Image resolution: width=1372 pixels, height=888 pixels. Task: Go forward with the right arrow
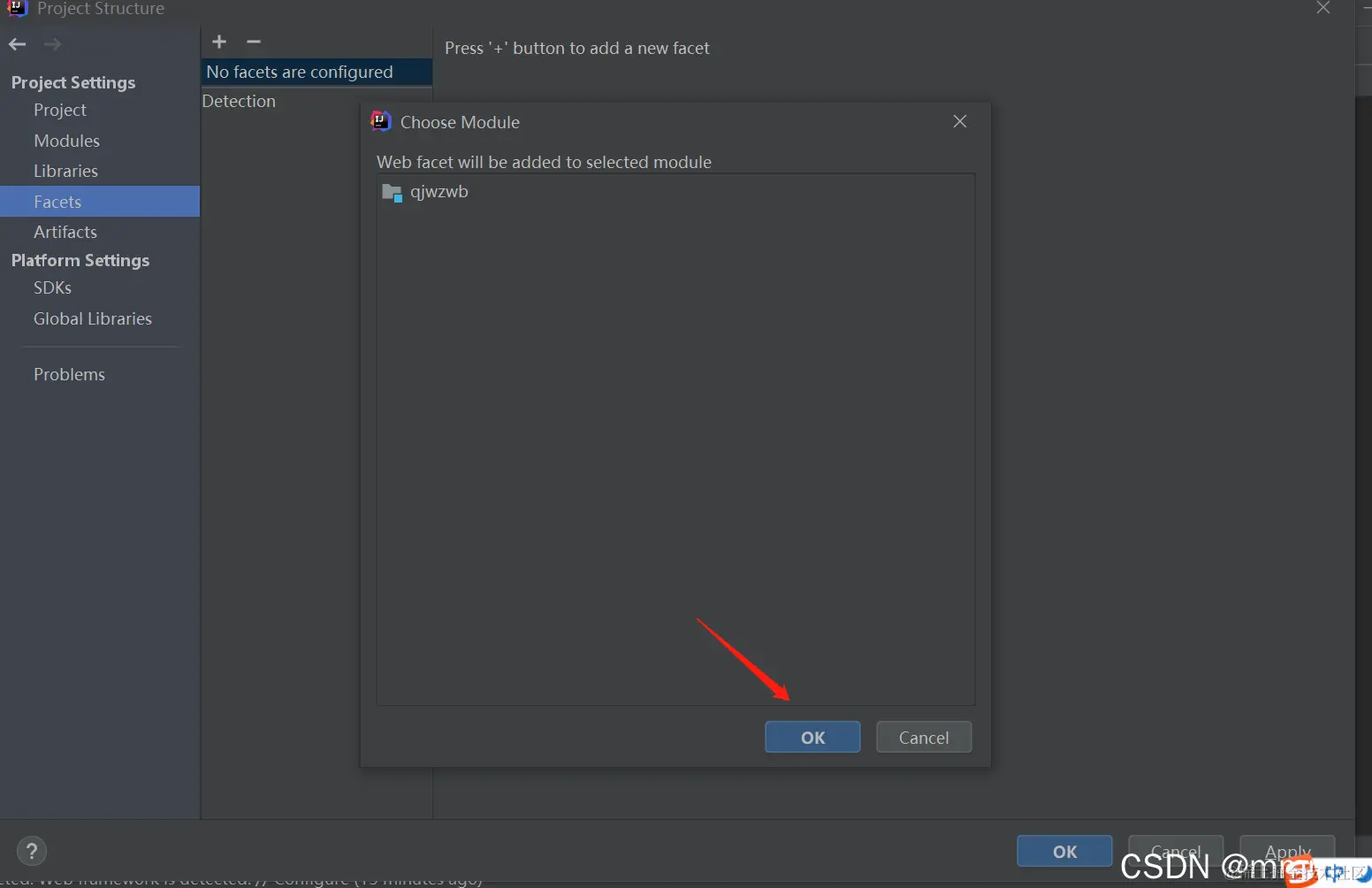[52, 44]
